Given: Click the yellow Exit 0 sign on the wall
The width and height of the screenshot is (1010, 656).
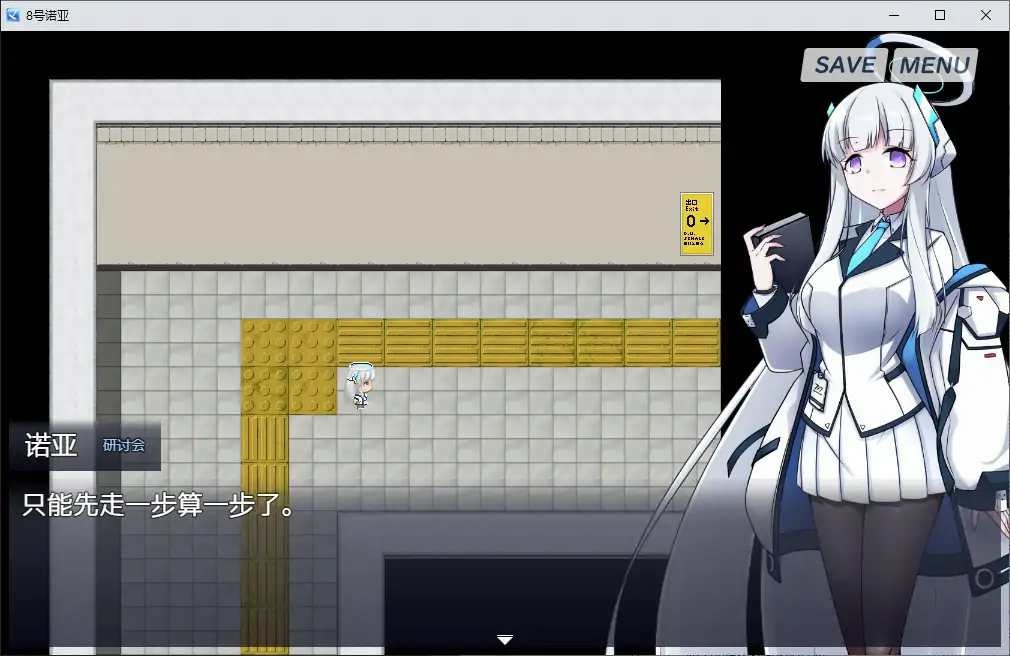Looking at the screenshot, I should tap(697, 221).
